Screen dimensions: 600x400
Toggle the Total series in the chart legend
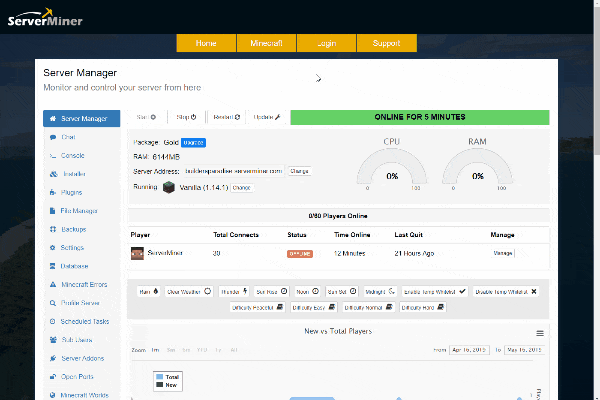[168, 377]
